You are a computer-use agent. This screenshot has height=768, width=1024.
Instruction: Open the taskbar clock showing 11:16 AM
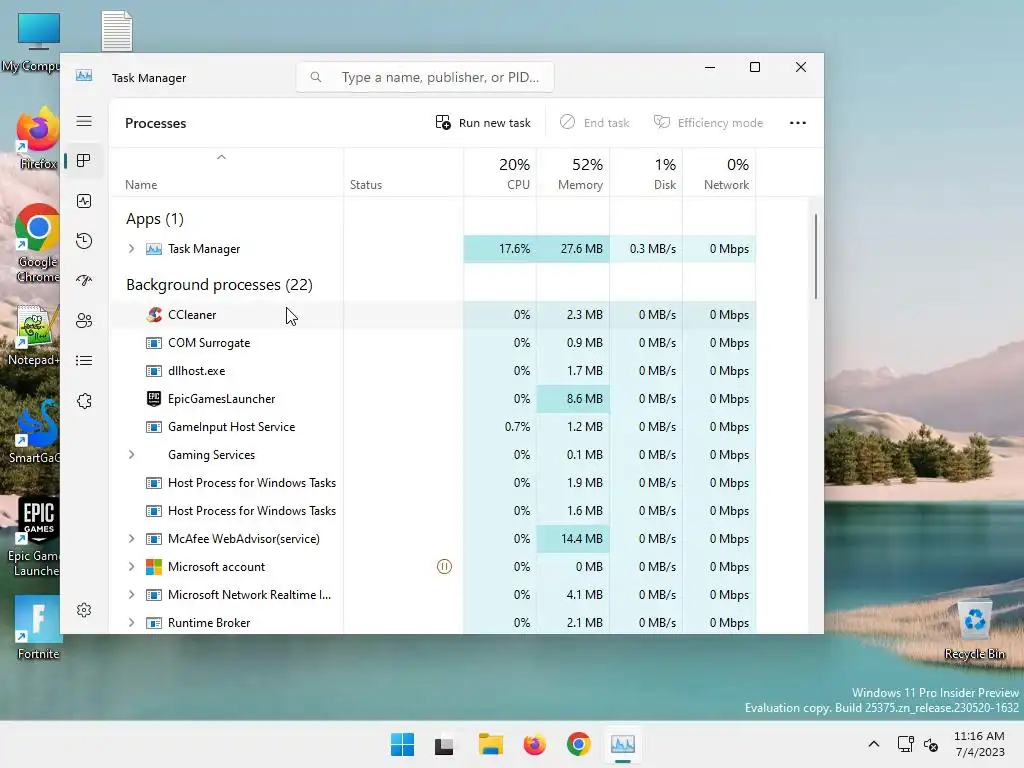pyautogui.click(x=979, y=744)
